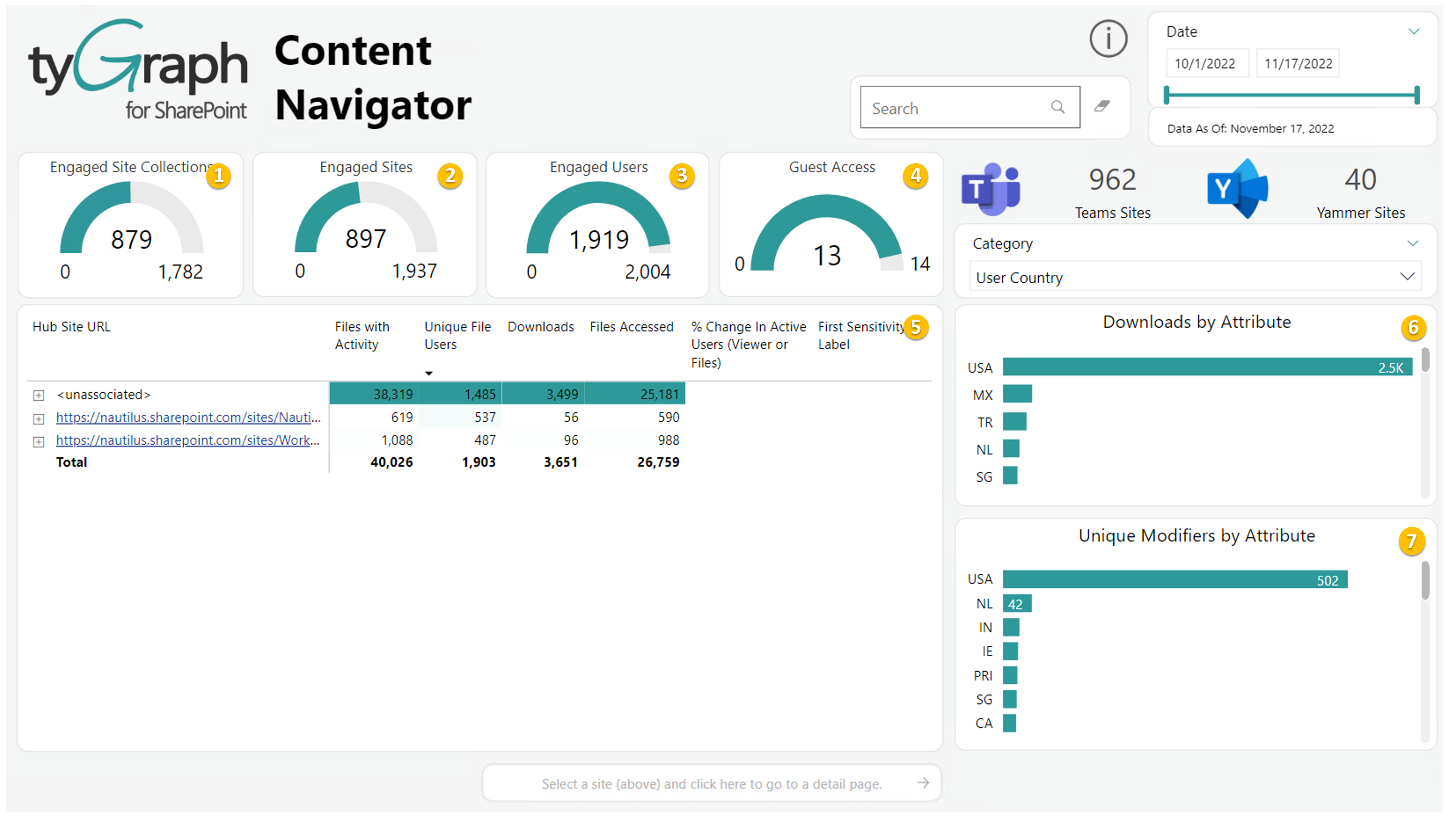The height and width of the screenshot is (818, 1456).
Task: Click the eraser clear-search icon
Action: coord(1101,106)
